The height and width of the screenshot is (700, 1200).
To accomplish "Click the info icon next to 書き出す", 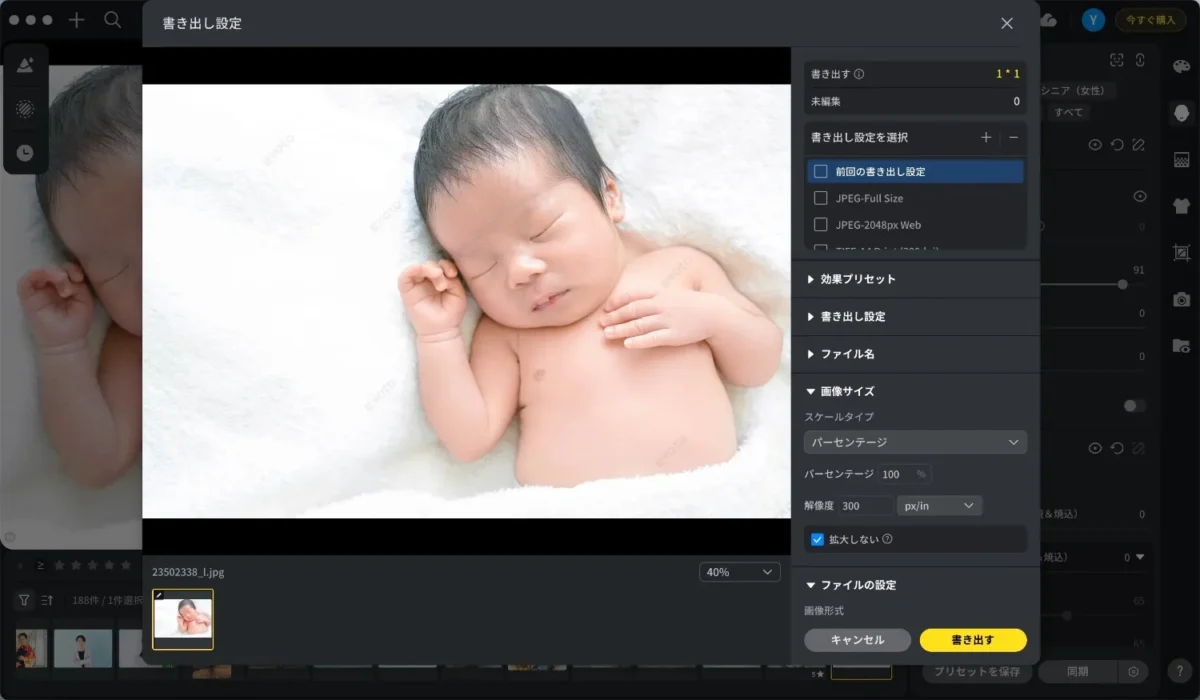I will tap(860, 74).
